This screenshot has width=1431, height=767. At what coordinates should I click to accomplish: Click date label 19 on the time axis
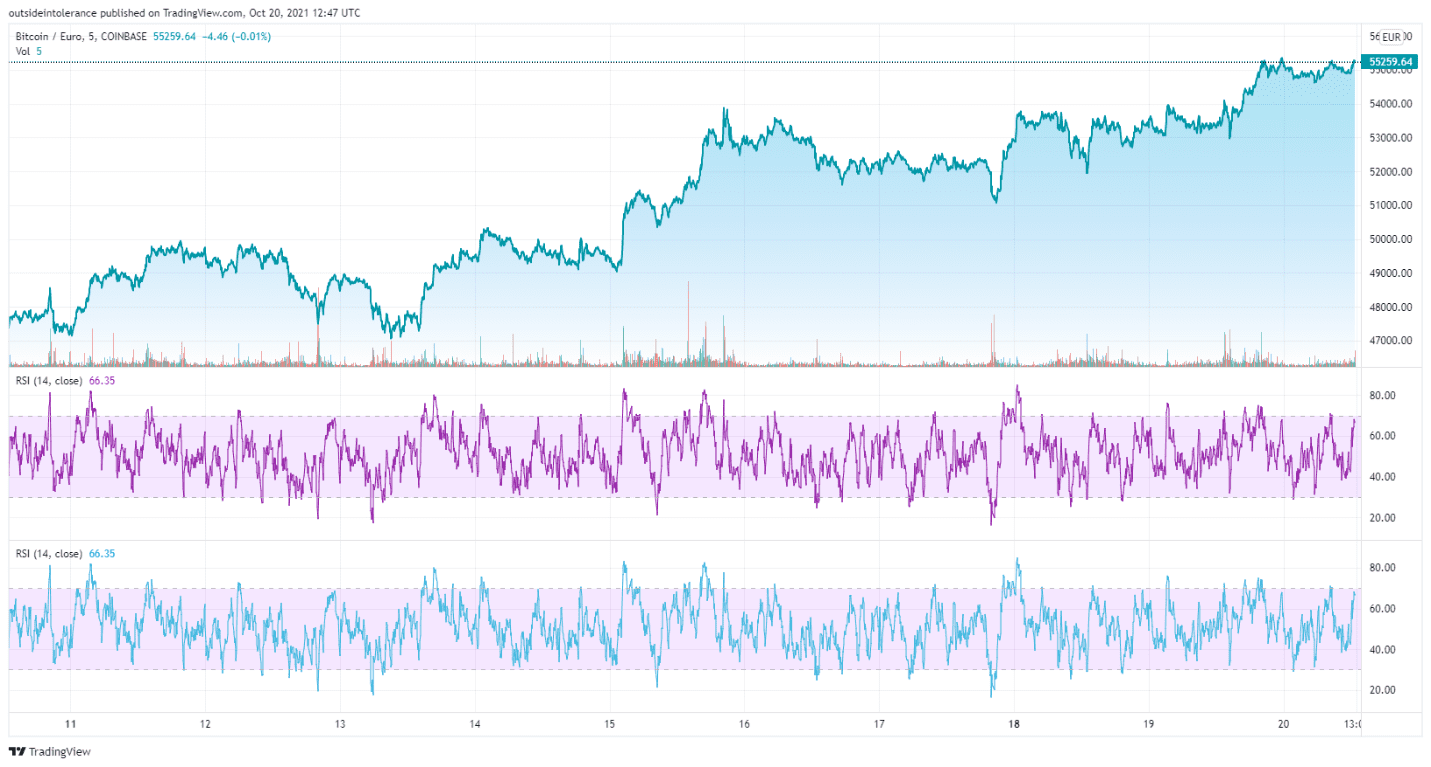click(x=1149, y=724)
